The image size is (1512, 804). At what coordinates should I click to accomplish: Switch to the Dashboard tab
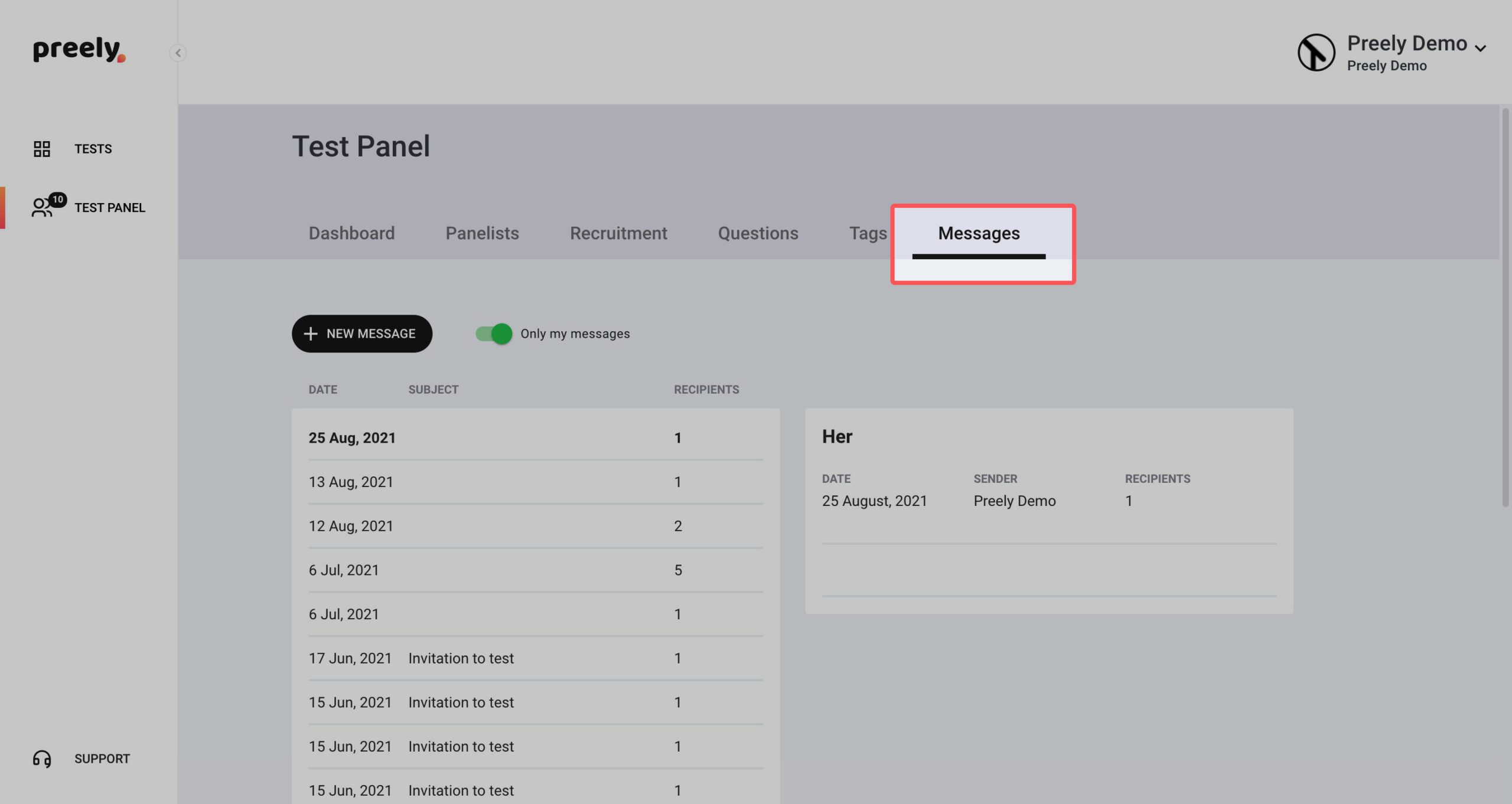pyautogui.click(x=351, y=233)
